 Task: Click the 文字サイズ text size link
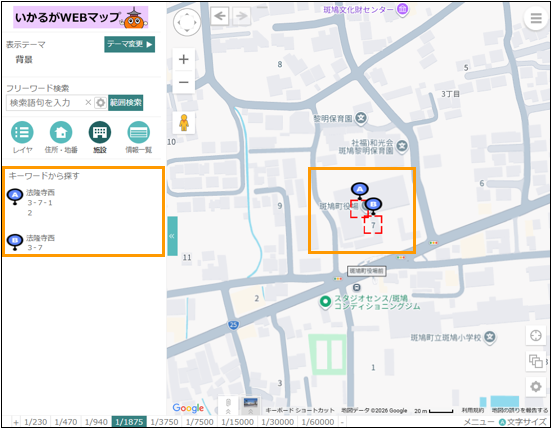(524, 422)
